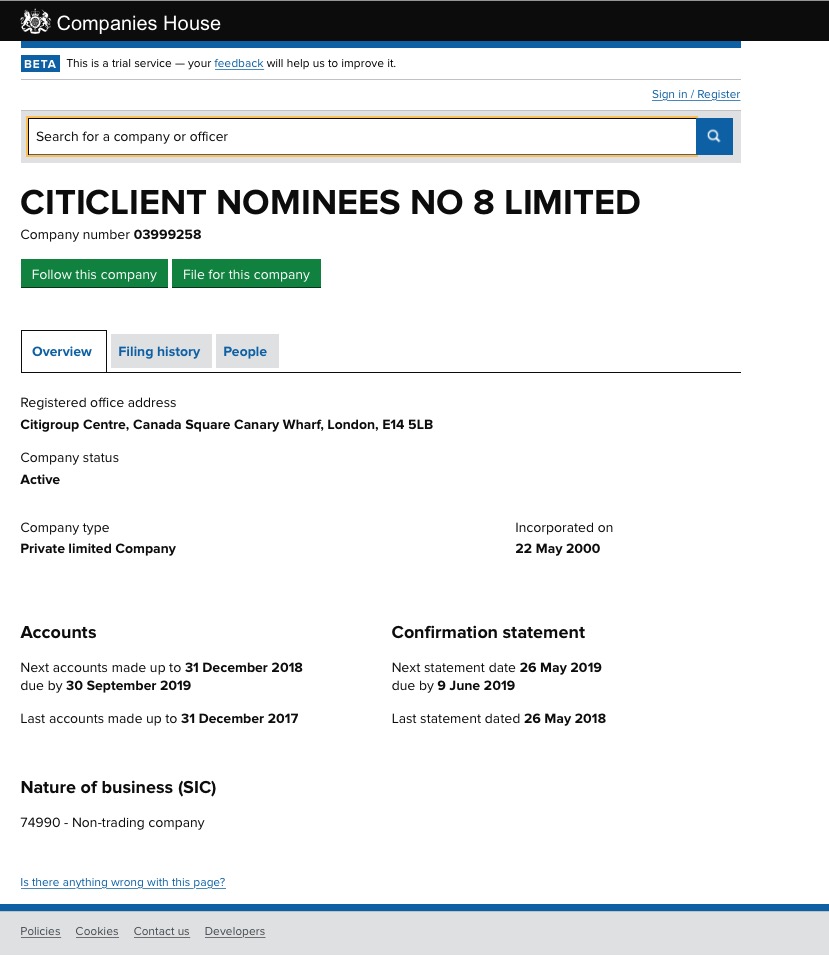The image size is (829, 955).
Task: Click the BETA tag label
Action: 41,63
